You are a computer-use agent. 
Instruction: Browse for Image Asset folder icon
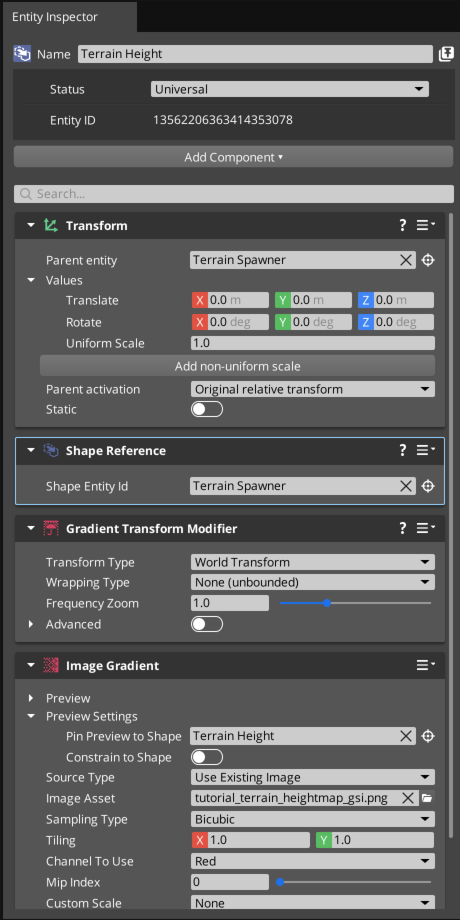427,798
